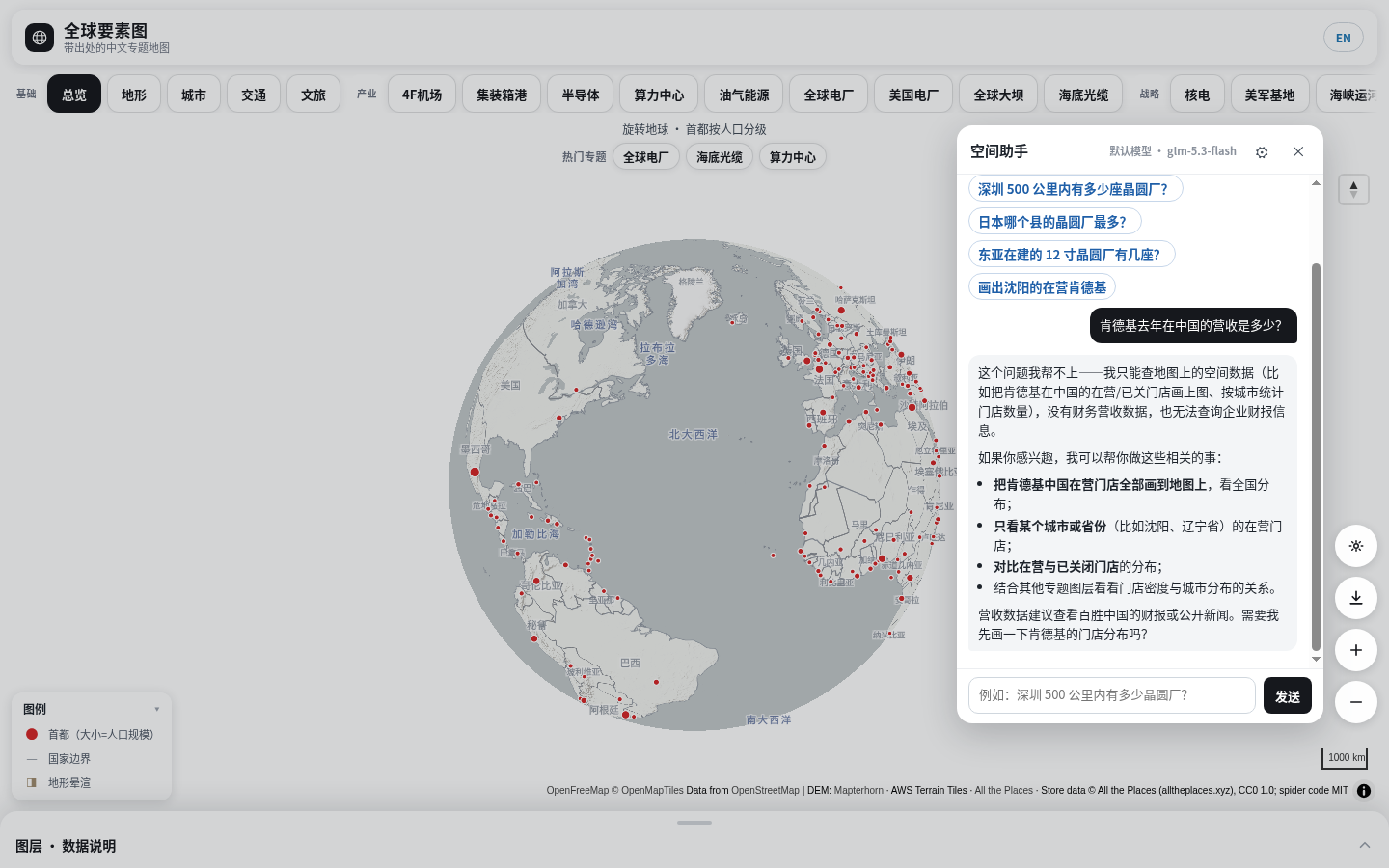
Task: Open map attribution info icon
Action: click(1364, 791)
